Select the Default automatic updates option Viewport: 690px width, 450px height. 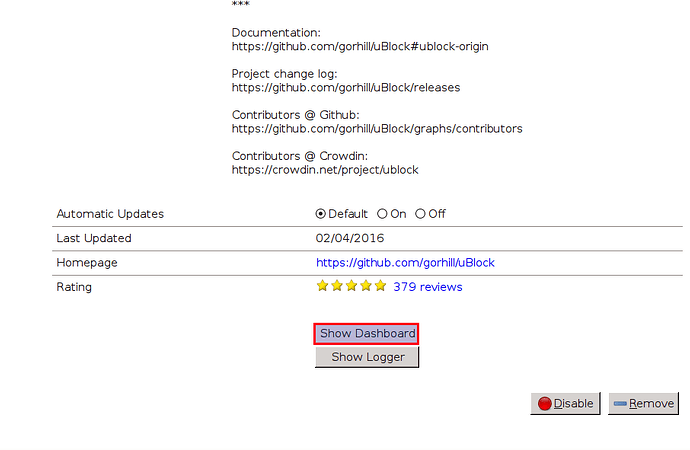(x=321, y=214)
